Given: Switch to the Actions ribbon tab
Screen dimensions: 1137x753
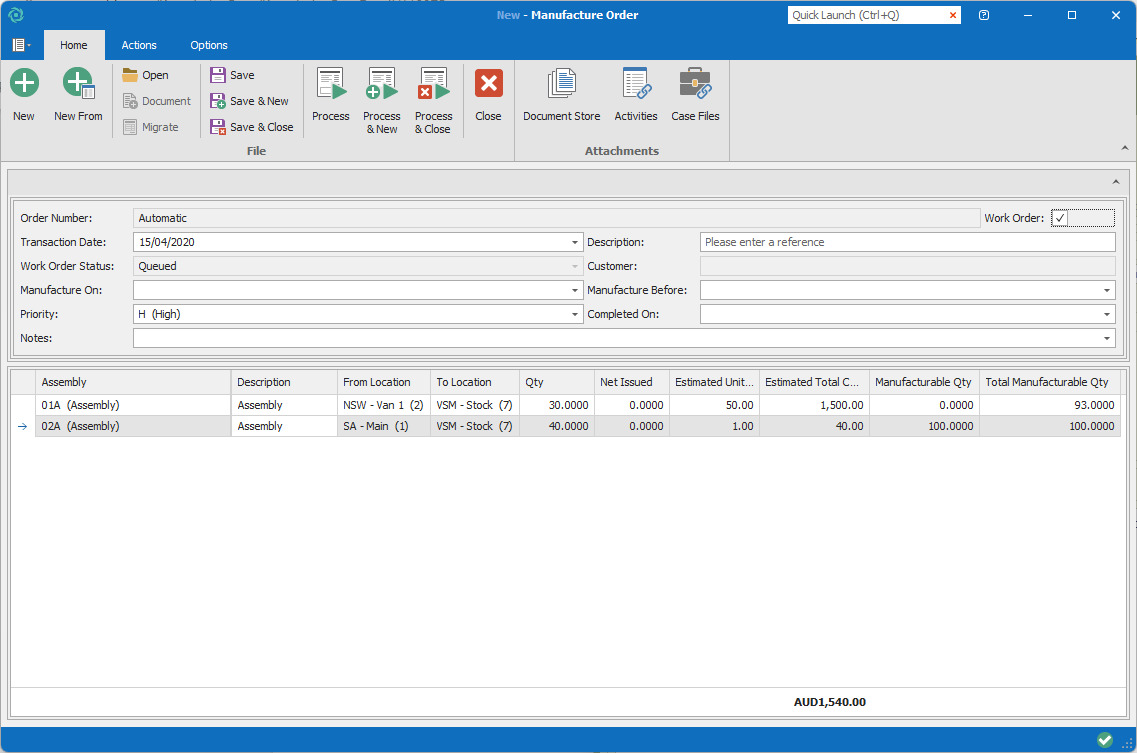Looking at the screenshot, I should coord(139,45).
